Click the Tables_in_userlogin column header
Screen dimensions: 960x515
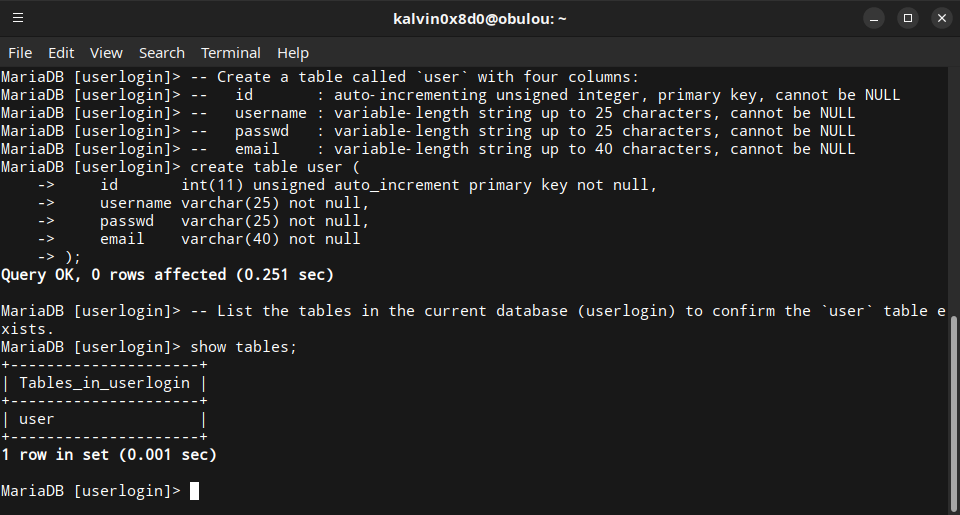coord(104,383)
